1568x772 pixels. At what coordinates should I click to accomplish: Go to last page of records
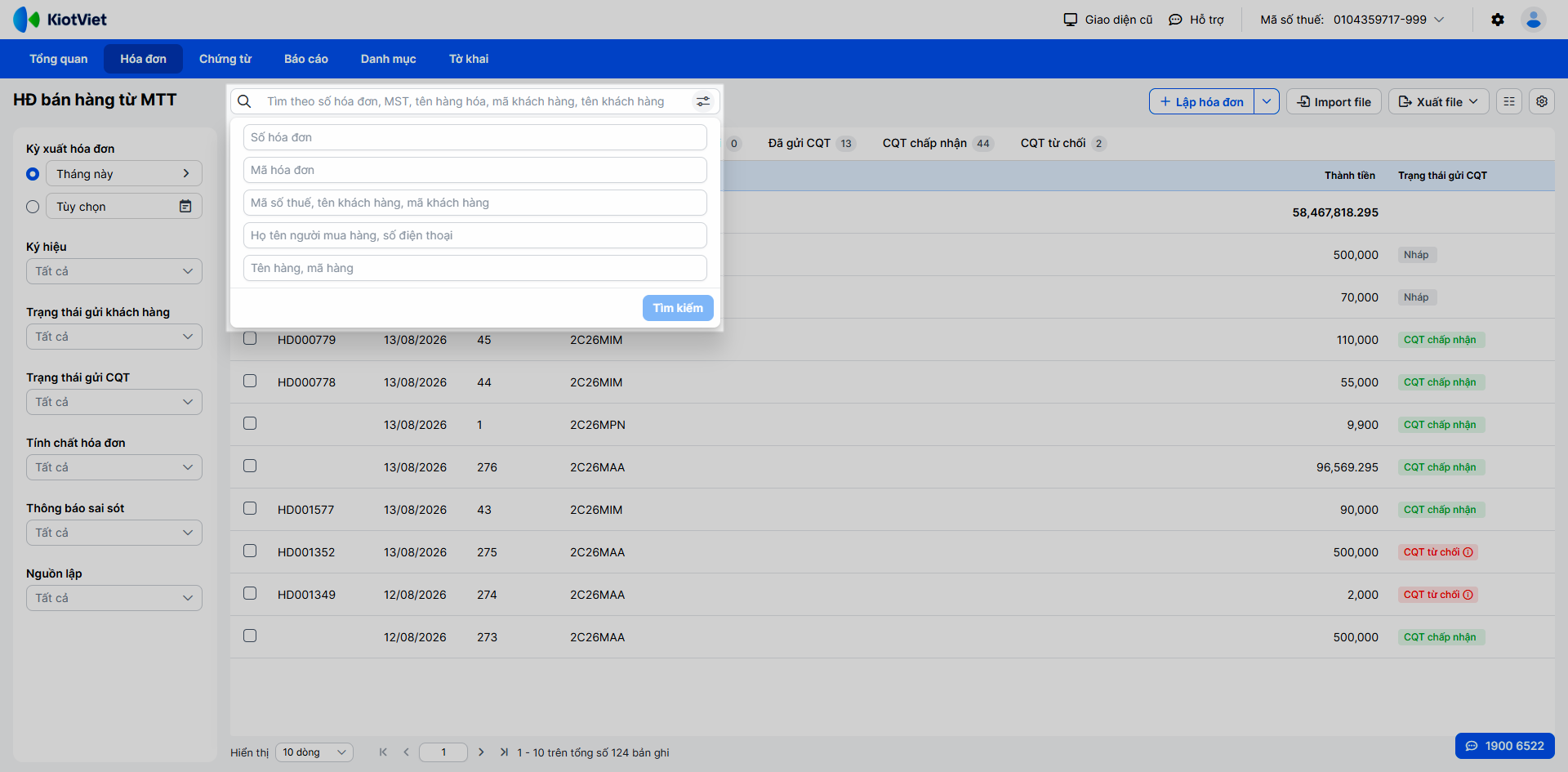click(x=504, y=752)
